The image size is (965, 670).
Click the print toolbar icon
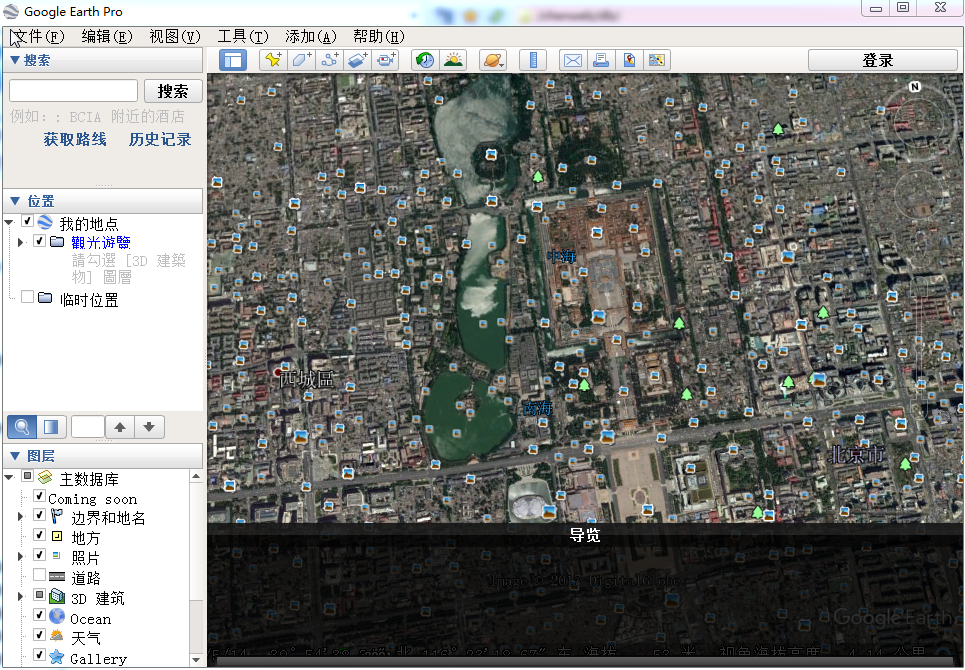point(601,60)
